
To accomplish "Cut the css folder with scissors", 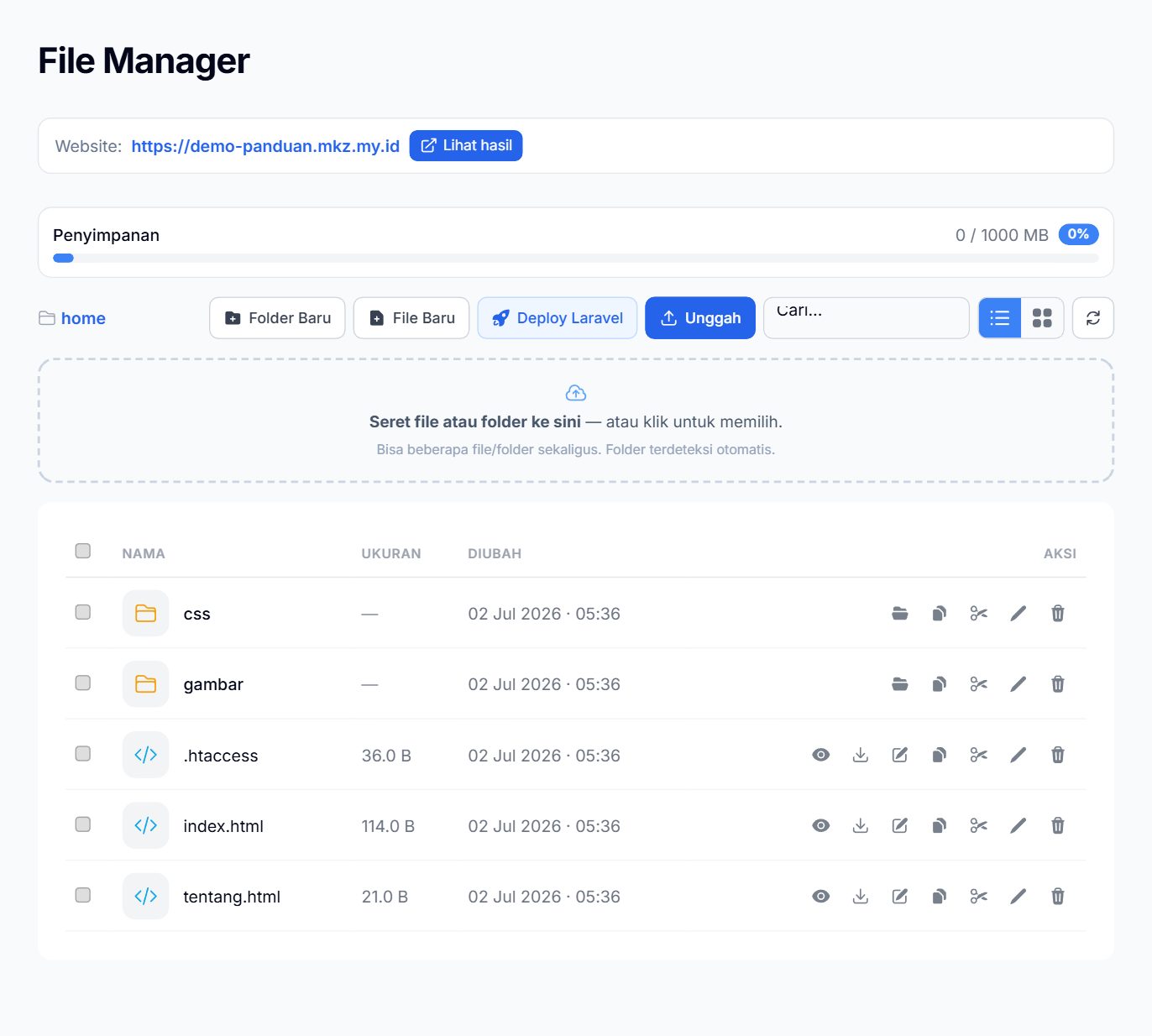I will click(979, 614).
